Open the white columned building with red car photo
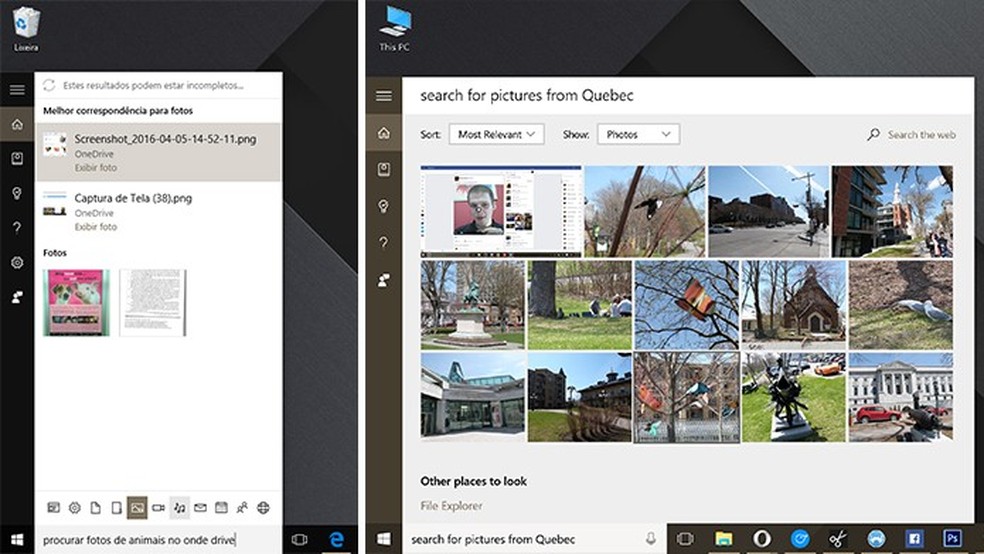Viewport: 984px width, 554px height. coord(901,397)
